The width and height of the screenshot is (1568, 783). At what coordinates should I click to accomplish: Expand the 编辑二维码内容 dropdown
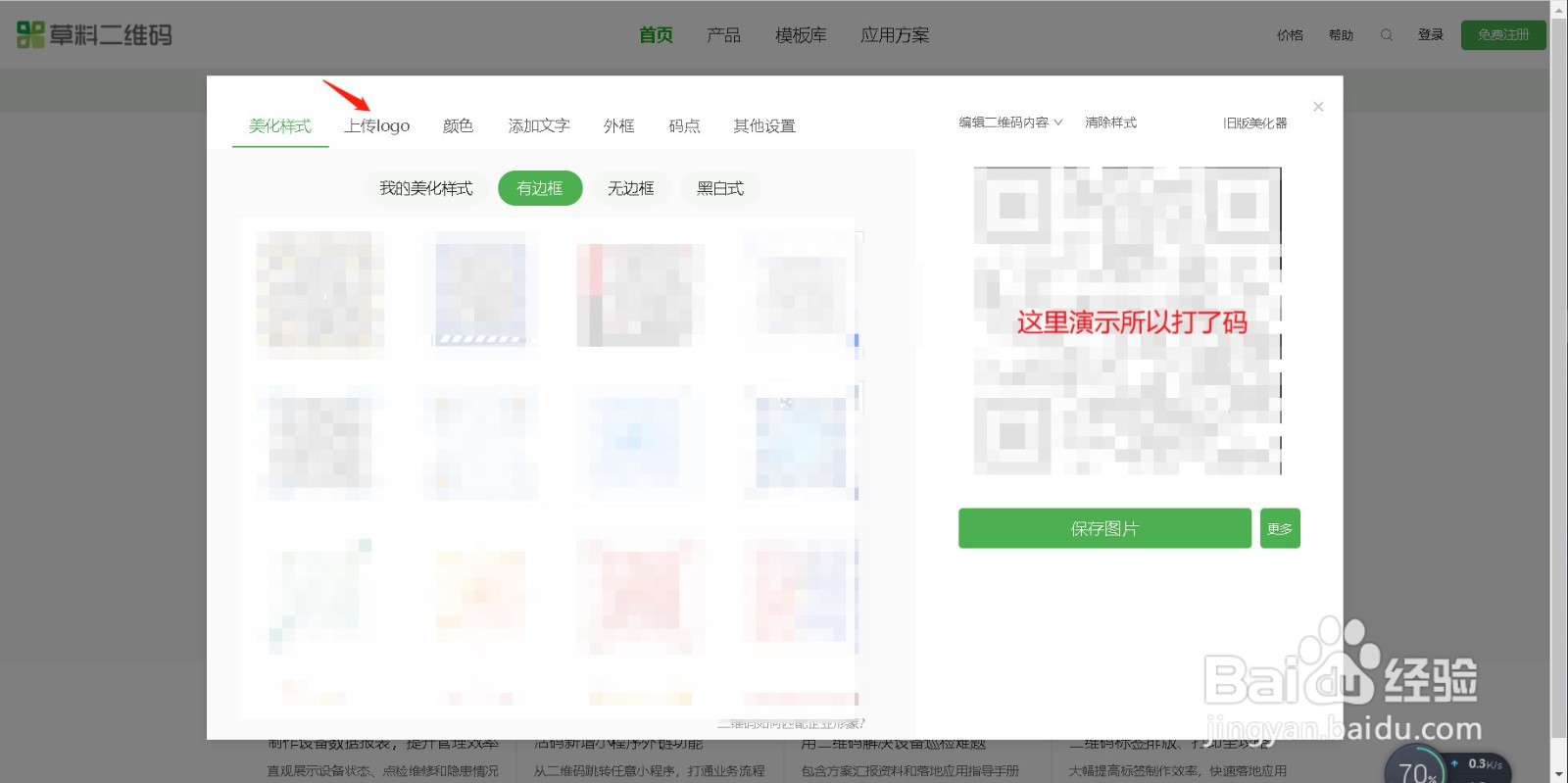(x=1010, y=122)
